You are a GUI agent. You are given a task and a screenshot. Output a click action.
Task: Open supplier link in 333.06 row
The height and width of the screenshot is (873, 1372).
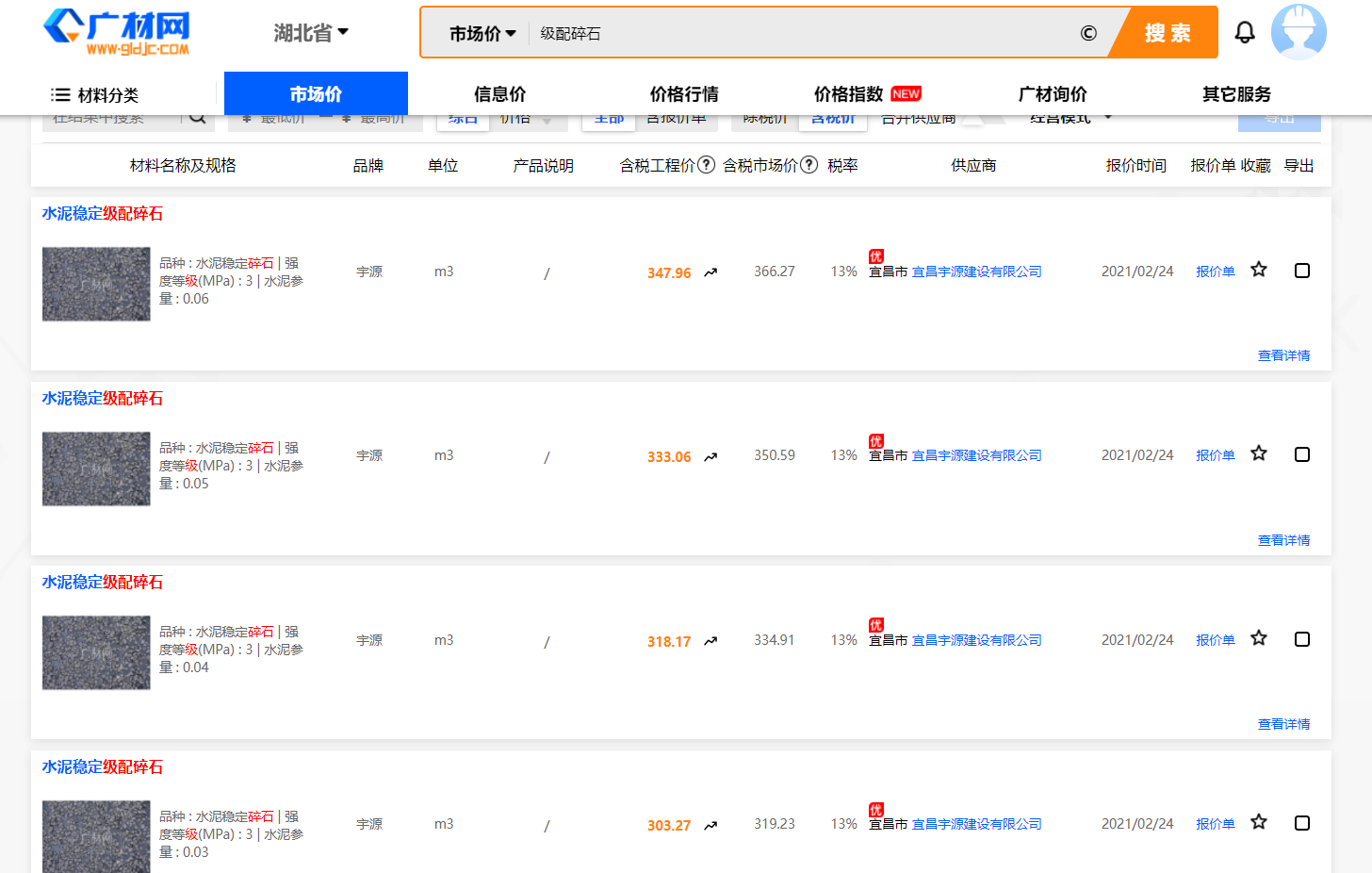click(x=977, y=455)
